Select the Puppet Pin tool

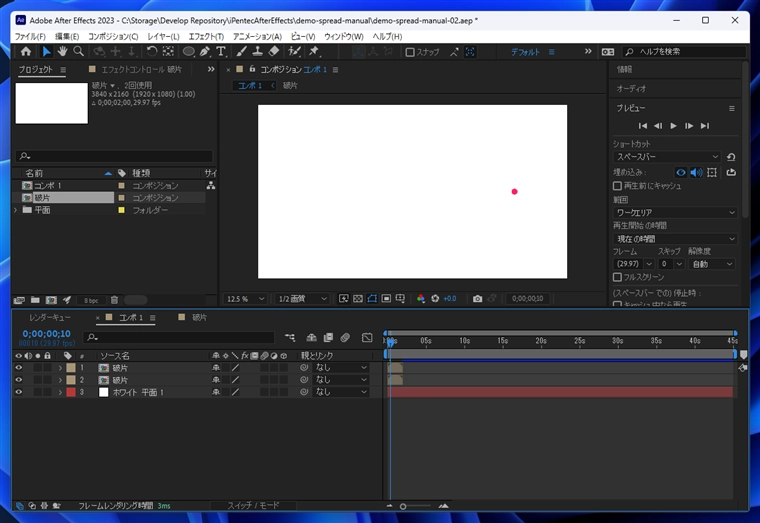[314, 51]
